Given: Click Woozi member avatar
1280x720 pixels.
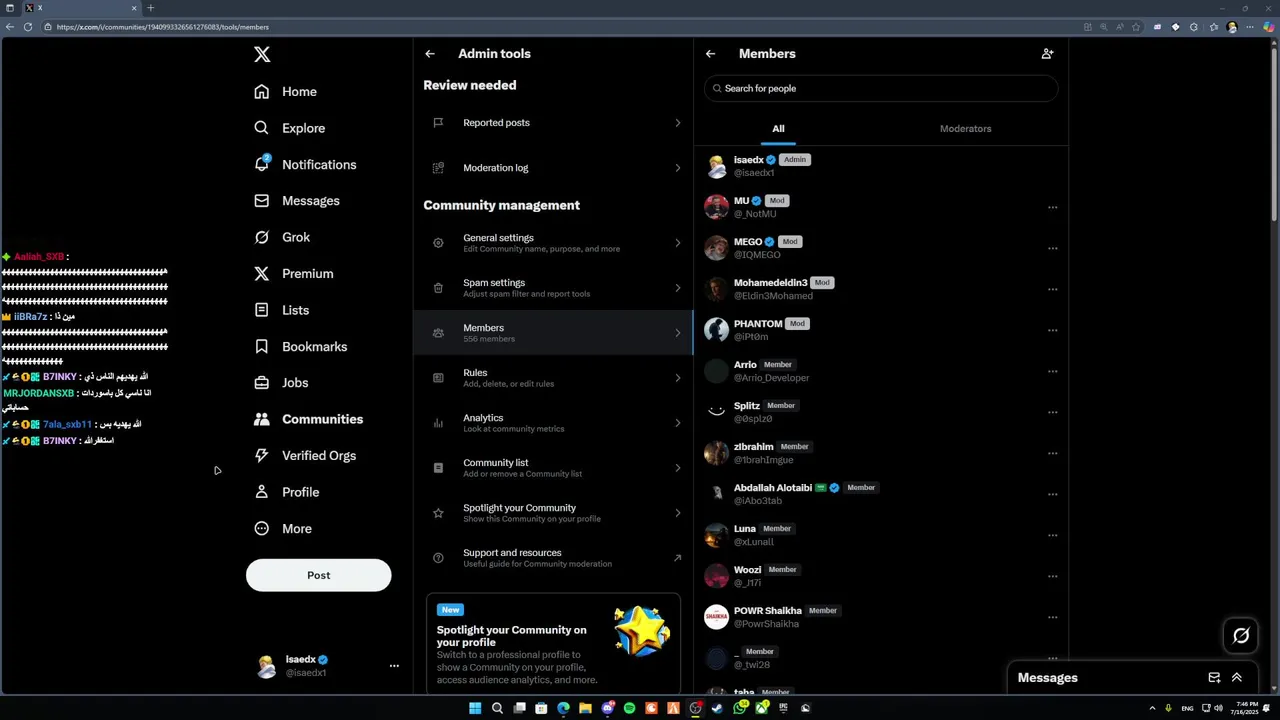Looking at the screenshot, I should [x=716, y=576].
